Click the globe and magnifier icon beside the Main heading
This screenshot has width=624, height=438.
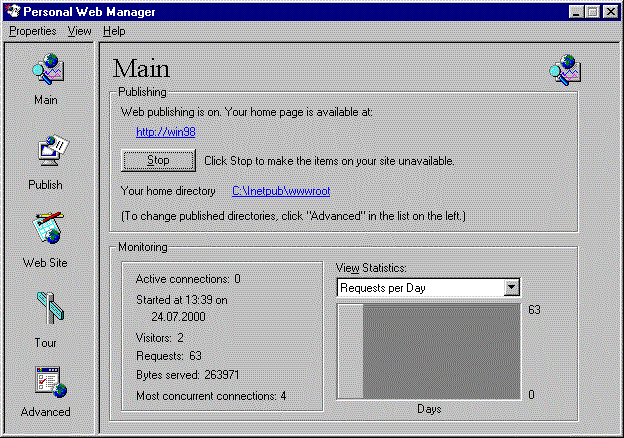tap(565, 70)
